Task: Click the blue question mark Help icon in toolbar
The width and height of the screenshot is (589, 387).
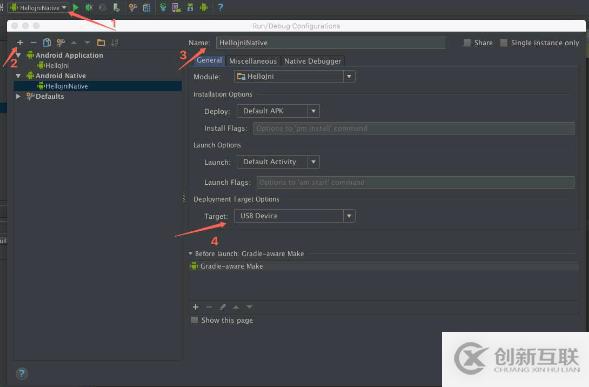Action: click(220, 7)
